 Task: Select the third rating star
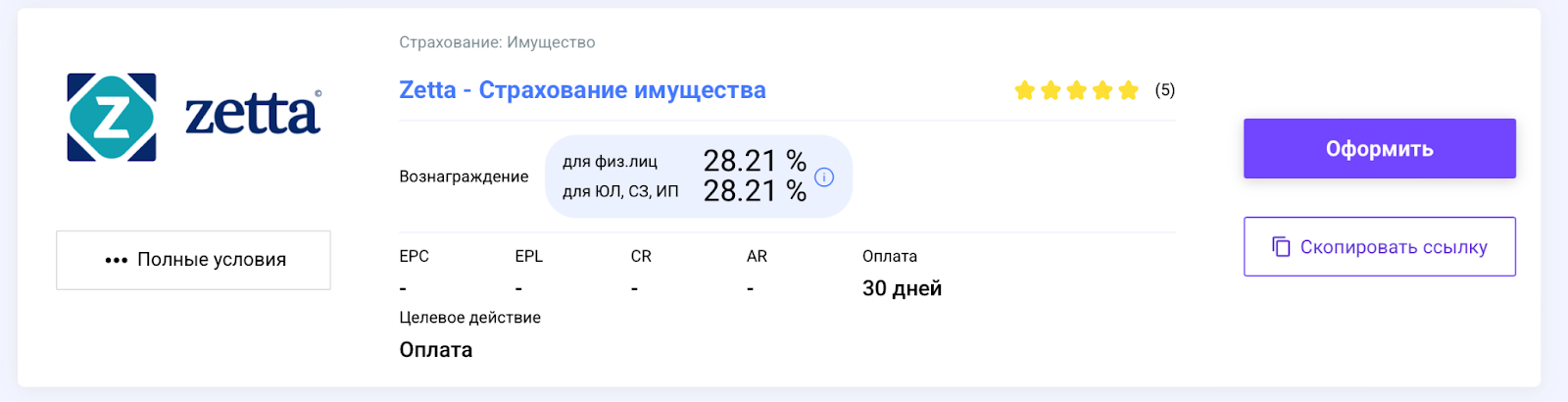tap(1077, 90)
